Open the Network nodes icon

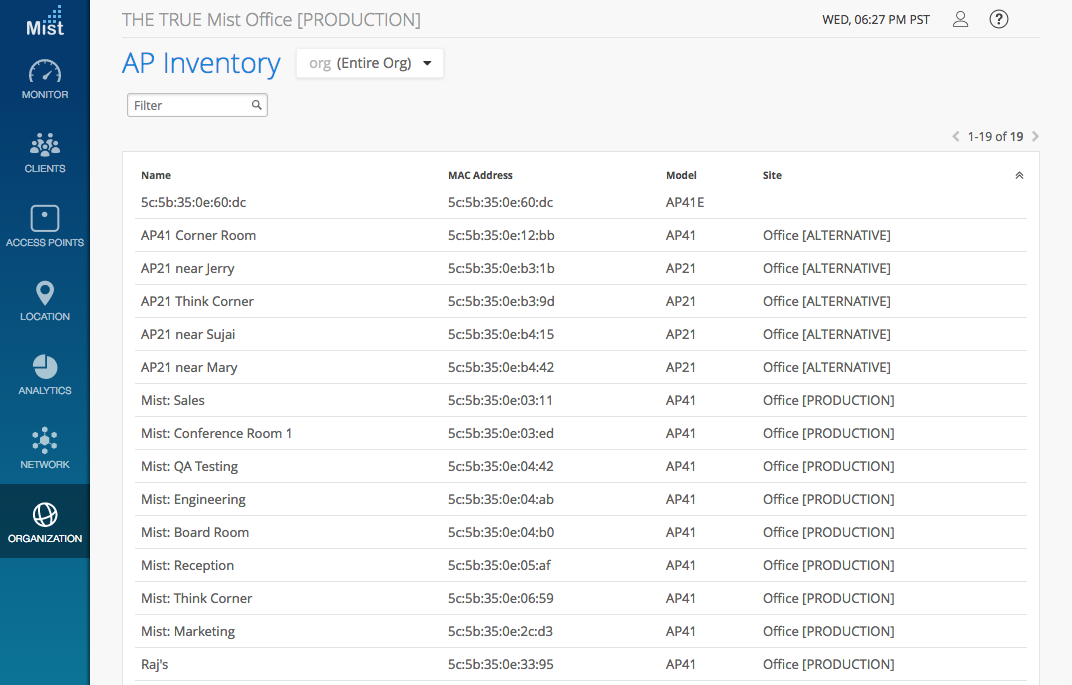pos(45,441)
